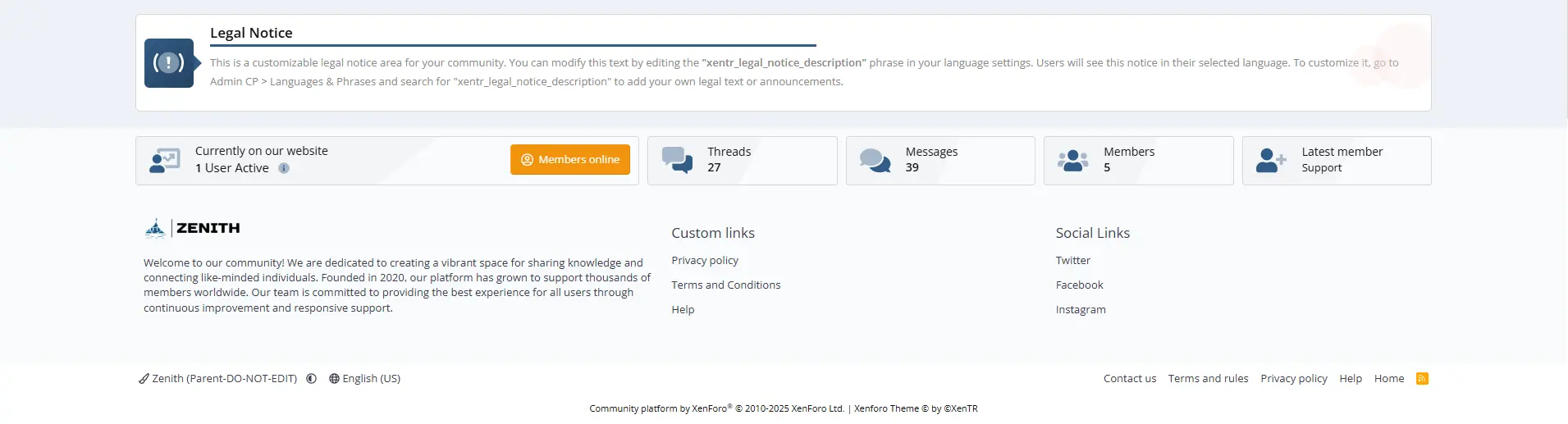Click Help in the bottom footer bar
Image resolution: width=1568 pixels, height=424 pixels.
1351,378
